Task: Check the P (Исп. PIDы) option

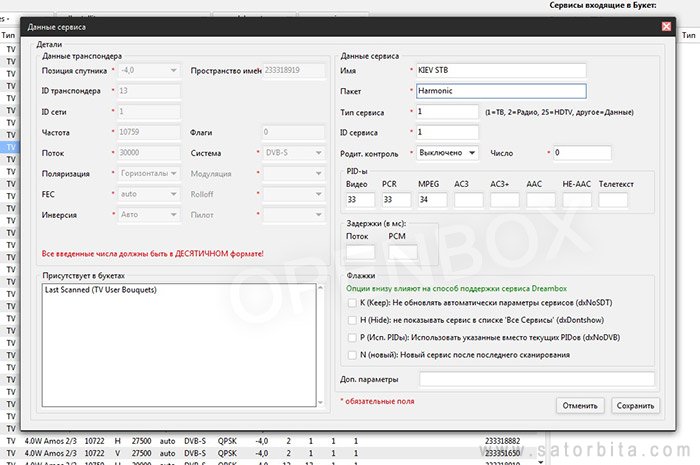Action: (x=351, y=337)
